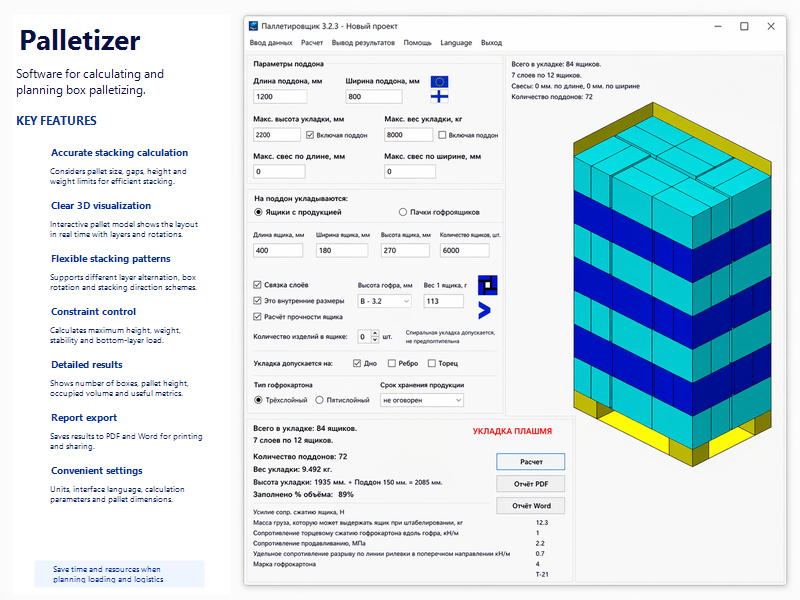This screenshot has height=600, width=800.
Task: Click 'Constraint control' feature heading
Action: click(x=93, y=312)
